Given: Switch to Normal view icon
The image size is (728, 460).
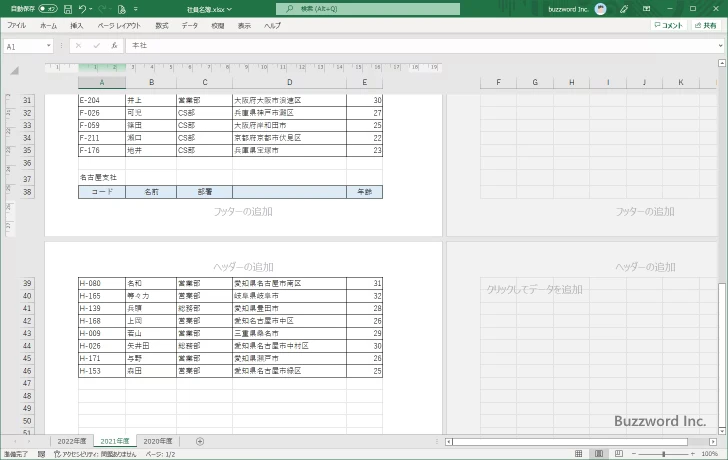Looking at the screenshot, I should point(578,454).
